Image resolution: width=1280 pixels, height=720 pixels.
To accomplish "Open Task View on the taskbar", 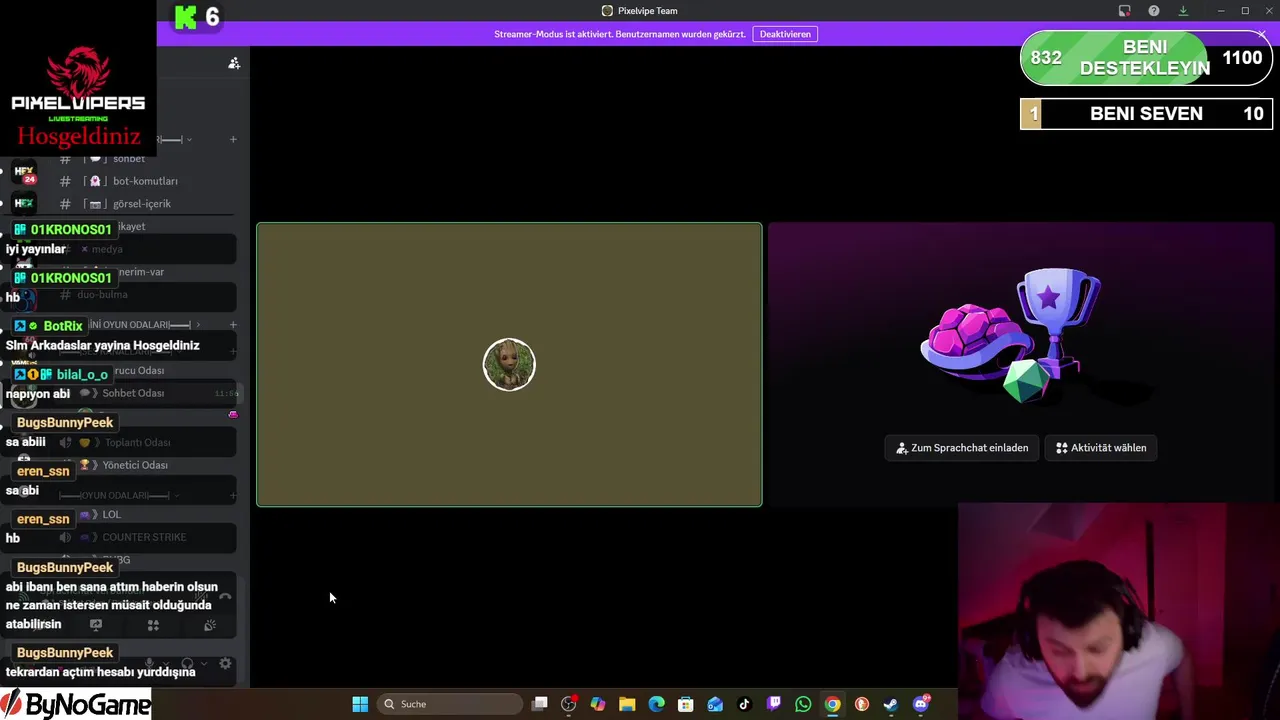I will pyautogui.click(x=540, y=704).
